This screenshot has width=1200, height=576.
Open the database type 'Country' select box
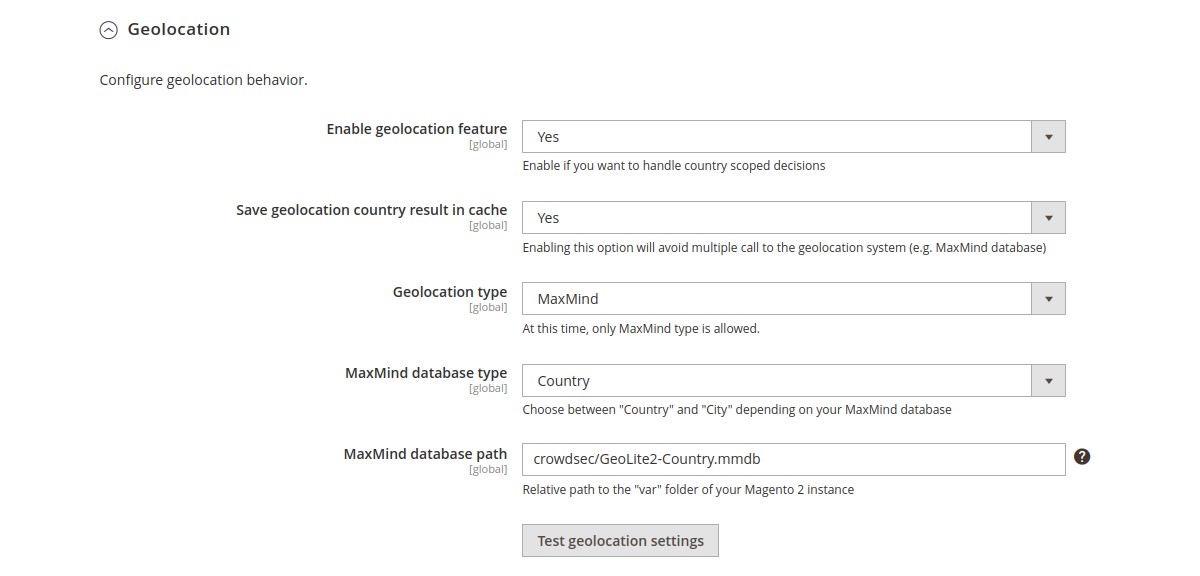point(777,381)
